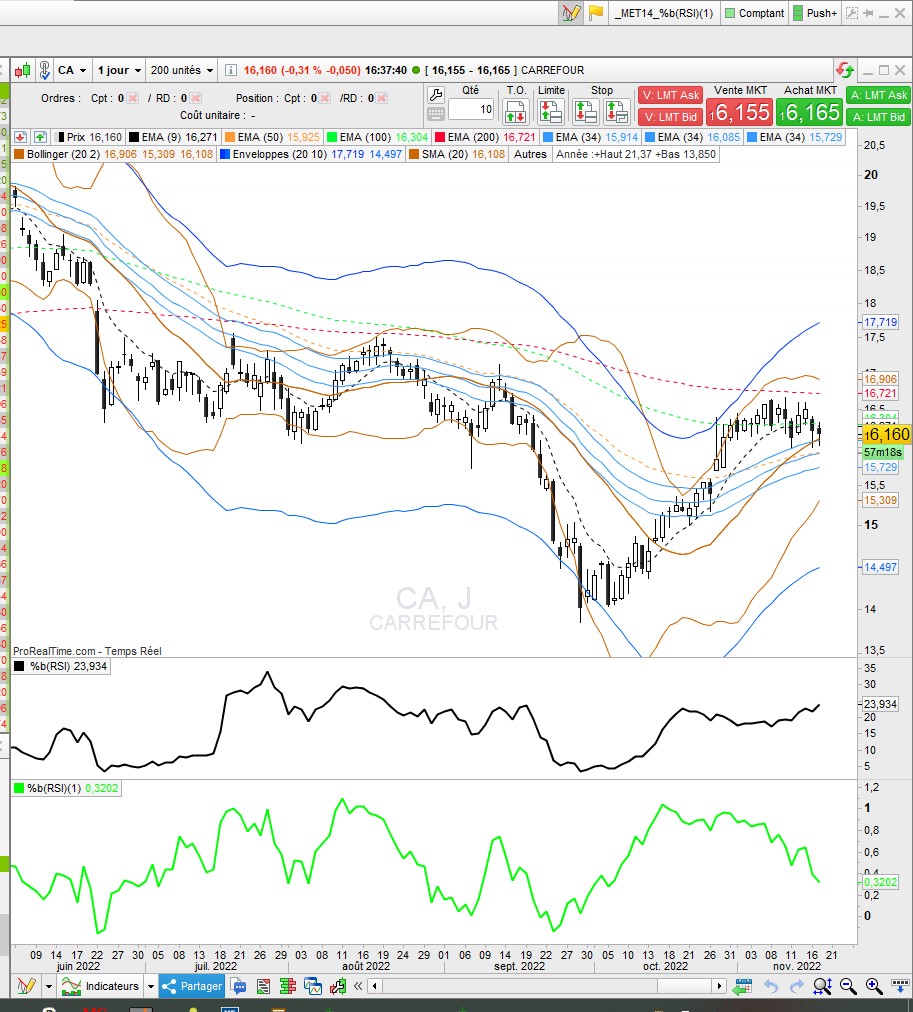This screenshot has width=913, height=1012.
Task: Cancel RD orders with the red X
Action: point(195,98)
